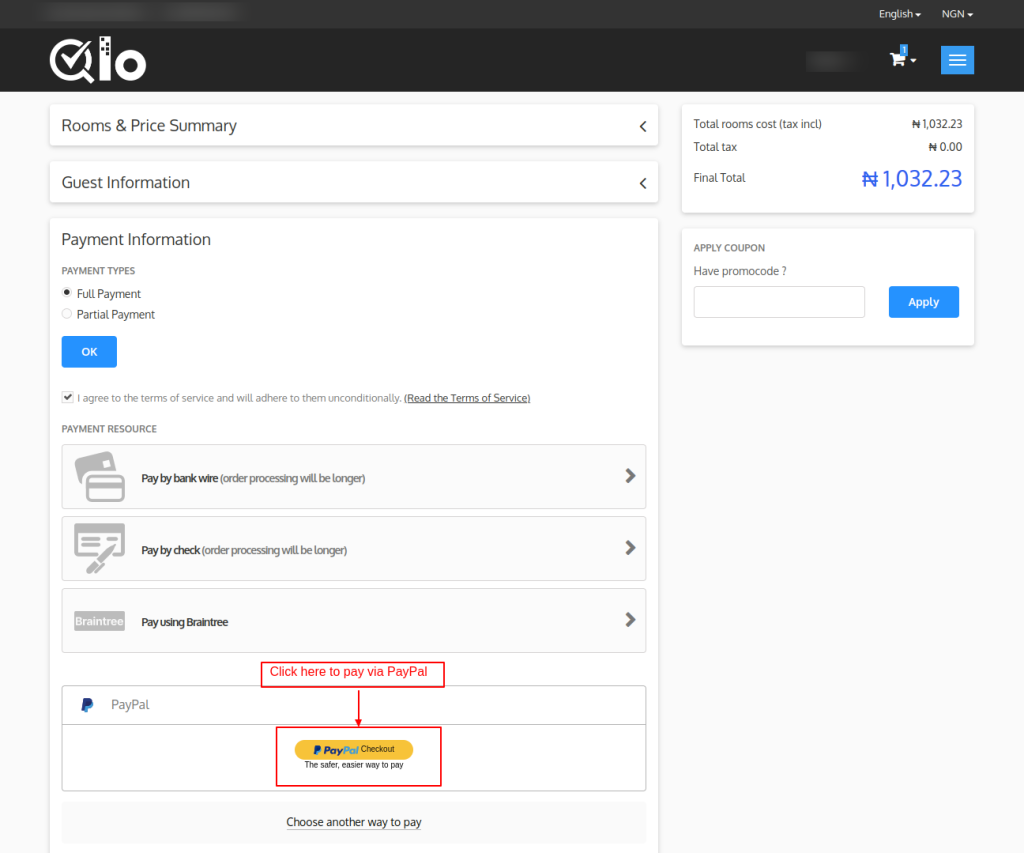Click the PayPal logo icon
This screenshot has height=853, width=1024.
click(x=88, y=705)
